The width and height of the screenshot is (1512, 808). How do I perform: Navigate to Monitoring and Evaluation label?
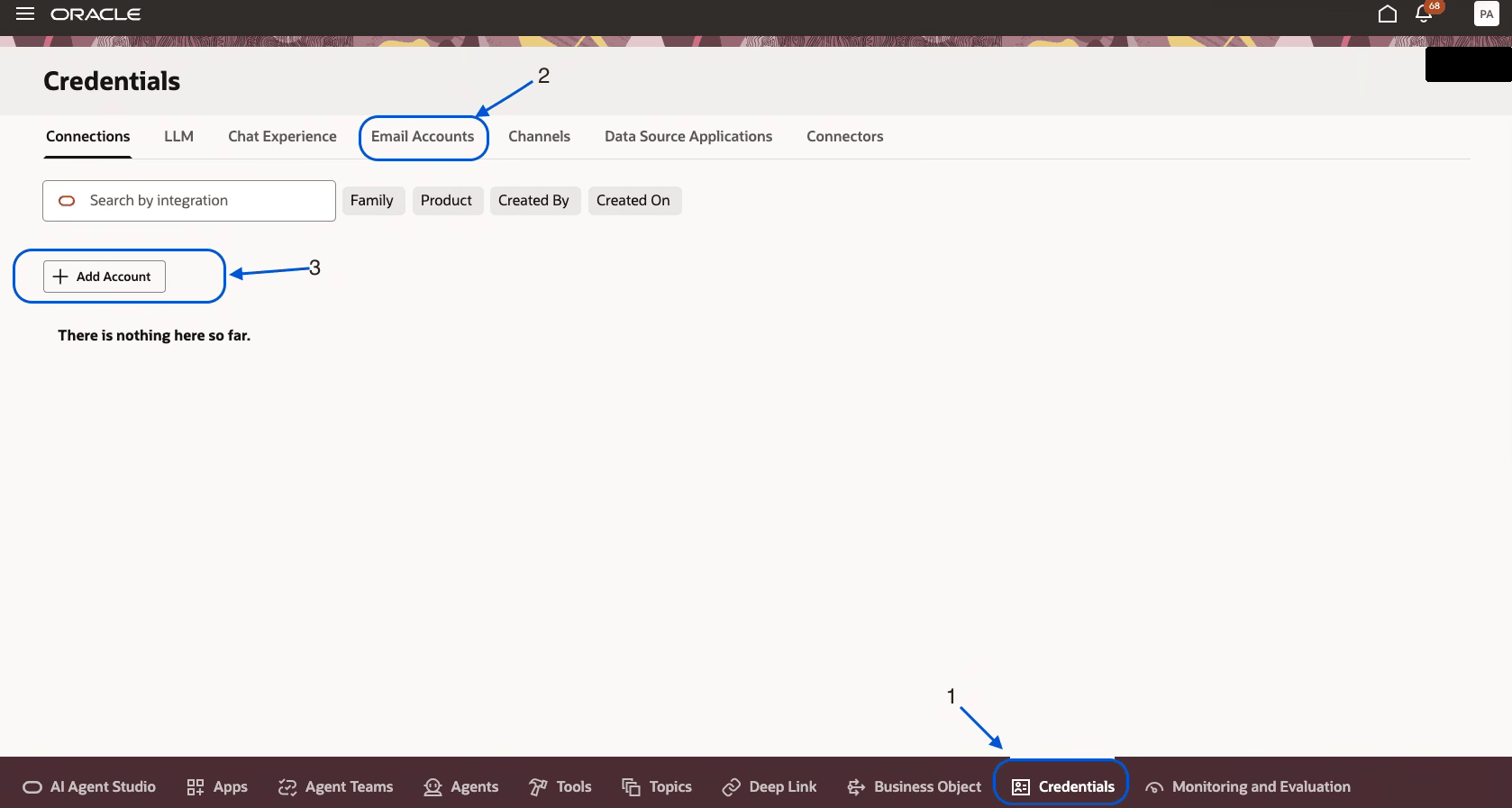click(1262, 787)
